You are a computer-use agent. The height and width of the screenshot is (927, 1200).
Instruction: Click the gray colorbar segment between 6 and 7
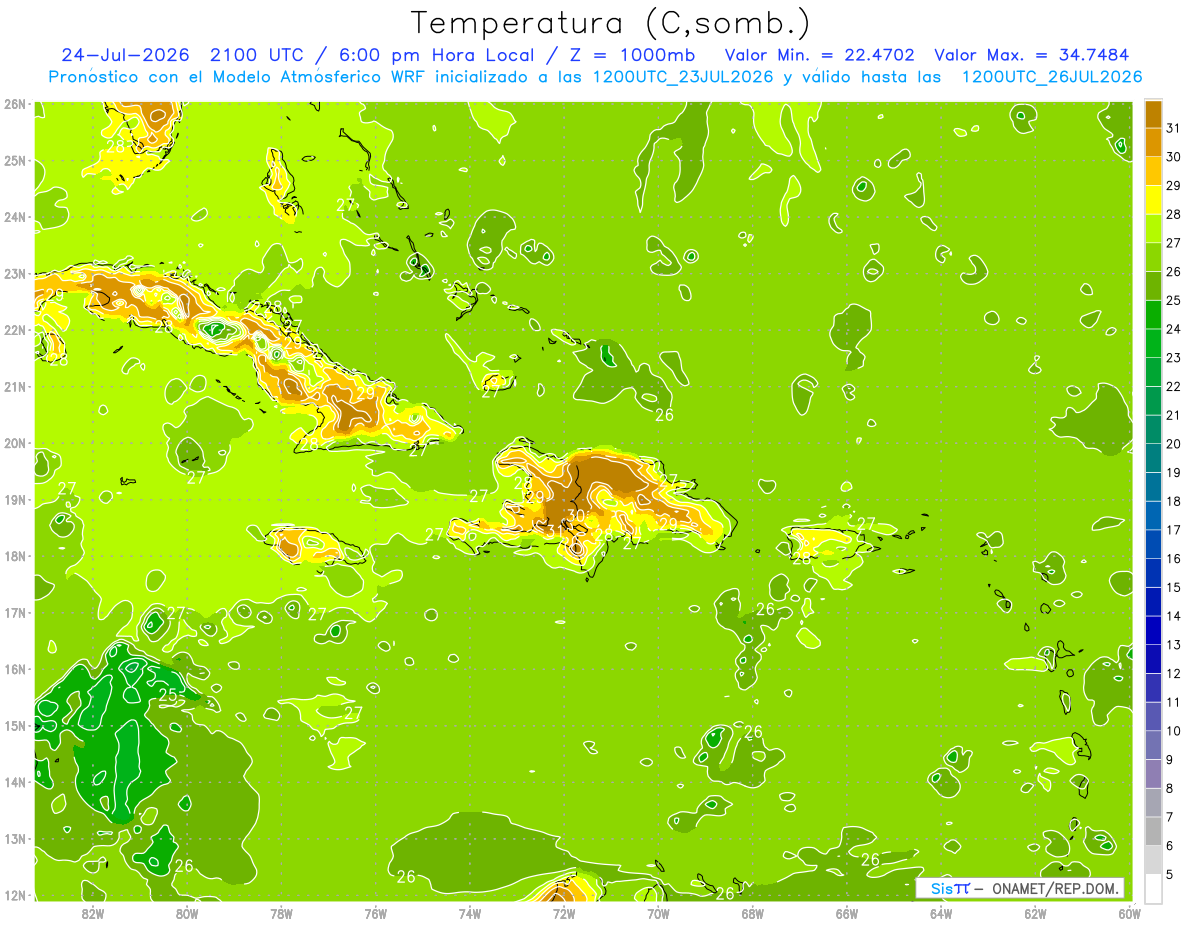1153,832
